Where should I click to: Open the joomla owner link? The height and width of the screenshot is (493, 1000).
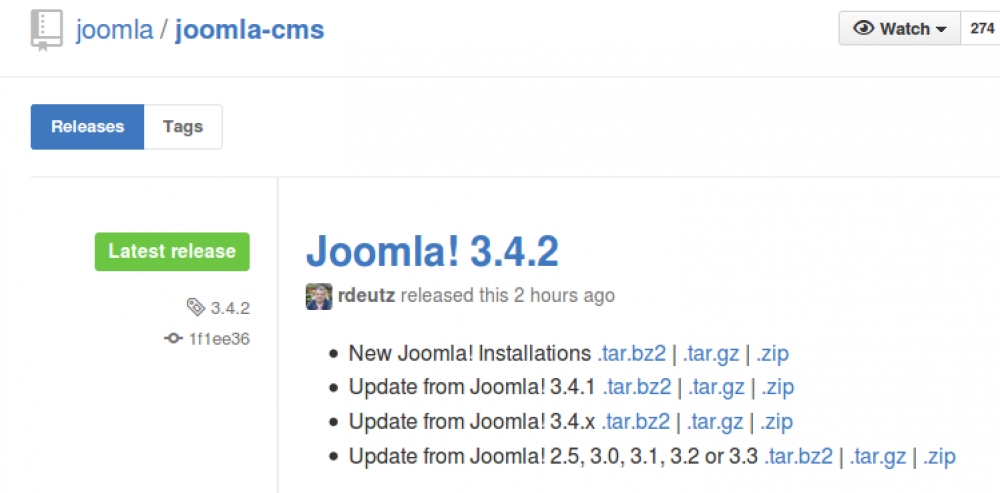click(114, 30)
